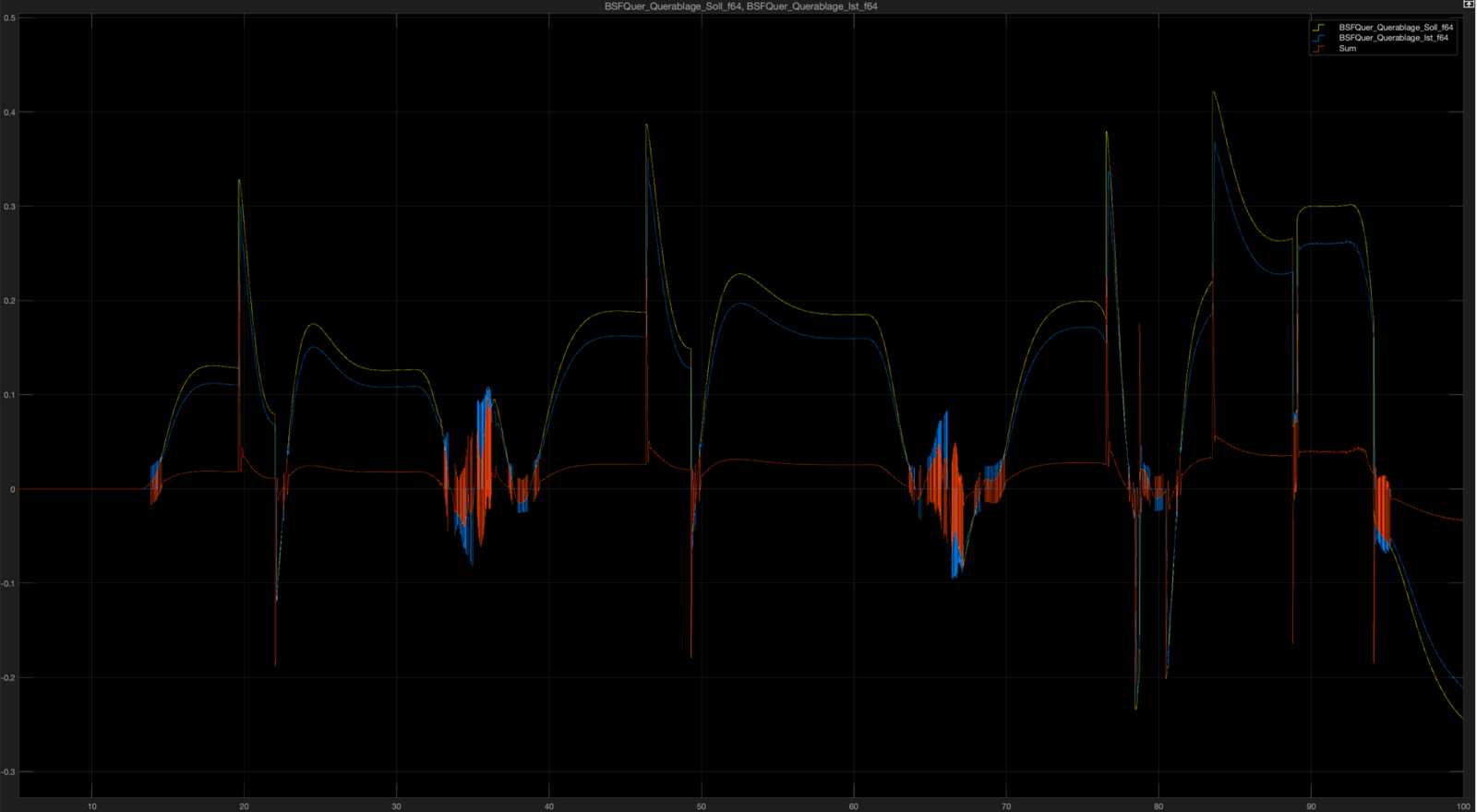1477x812 pixels.
Task: Click the y-axis tick label 0.4
Action: tap(10, 113)
